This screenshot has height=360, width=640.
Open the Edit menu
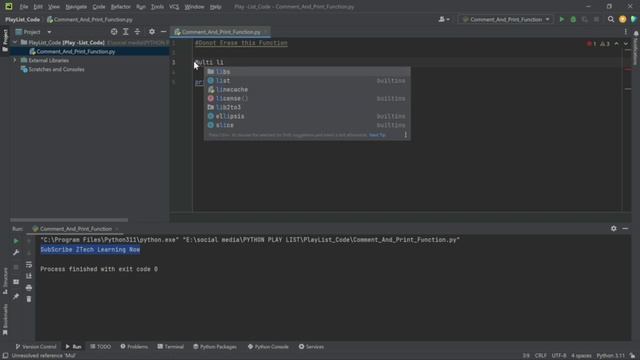point(38,7)
